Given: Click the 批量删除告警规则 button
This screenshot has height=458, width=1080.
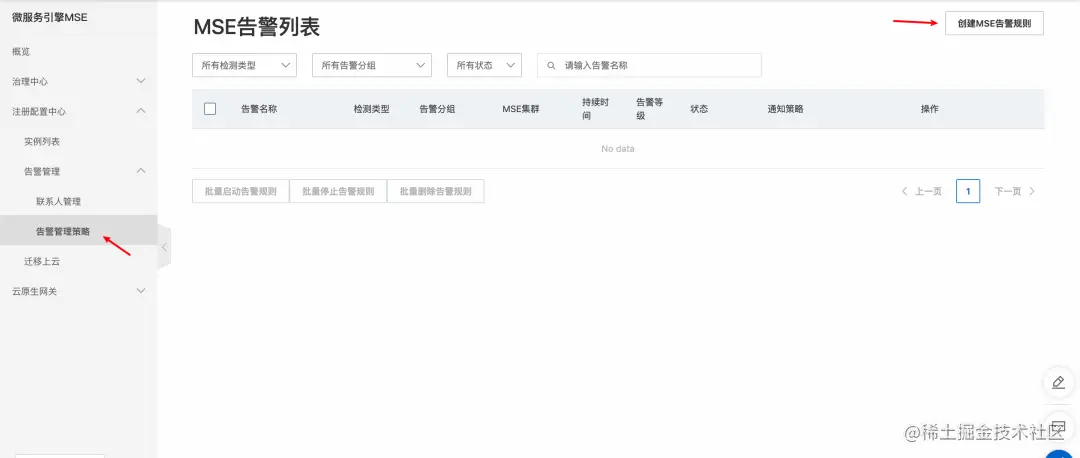Looking at the screenshot, I should [436, 191].
